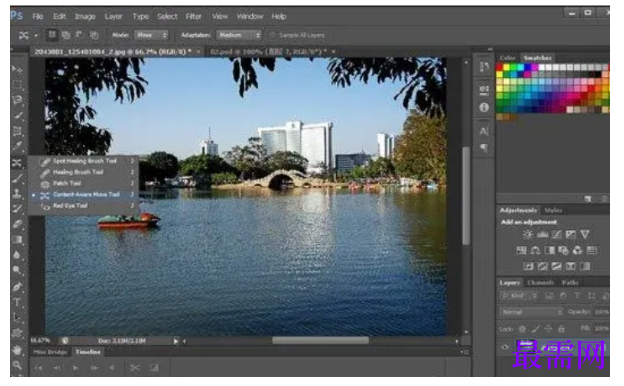Select the Move tool in the toolbox
Screen dimensions: 624x386
[17, 69]
